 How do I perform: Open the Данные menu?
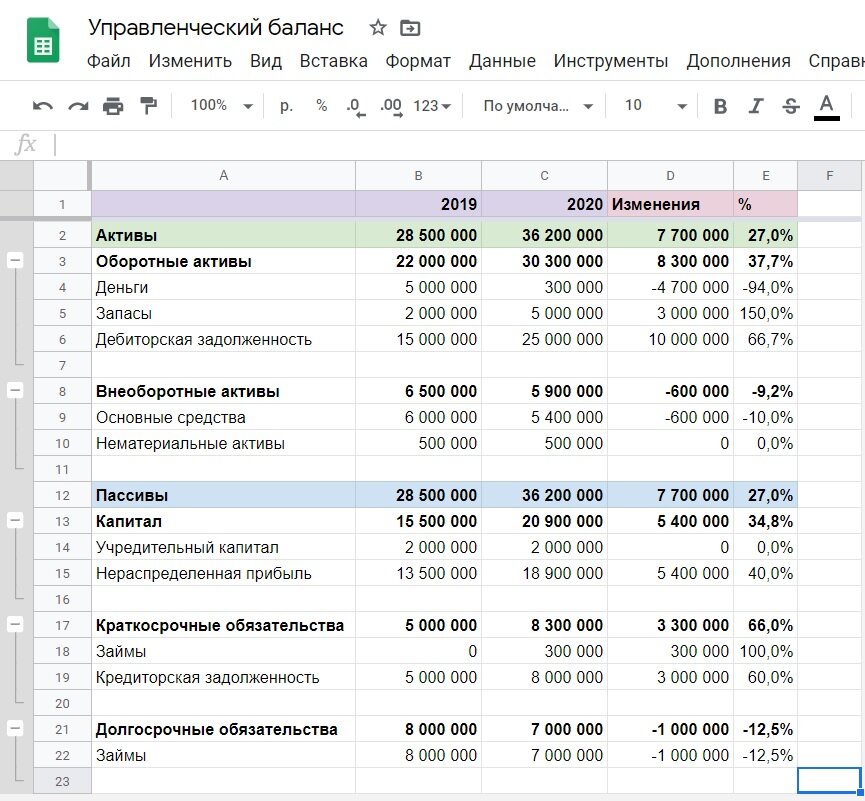click(x=503, y=61)
